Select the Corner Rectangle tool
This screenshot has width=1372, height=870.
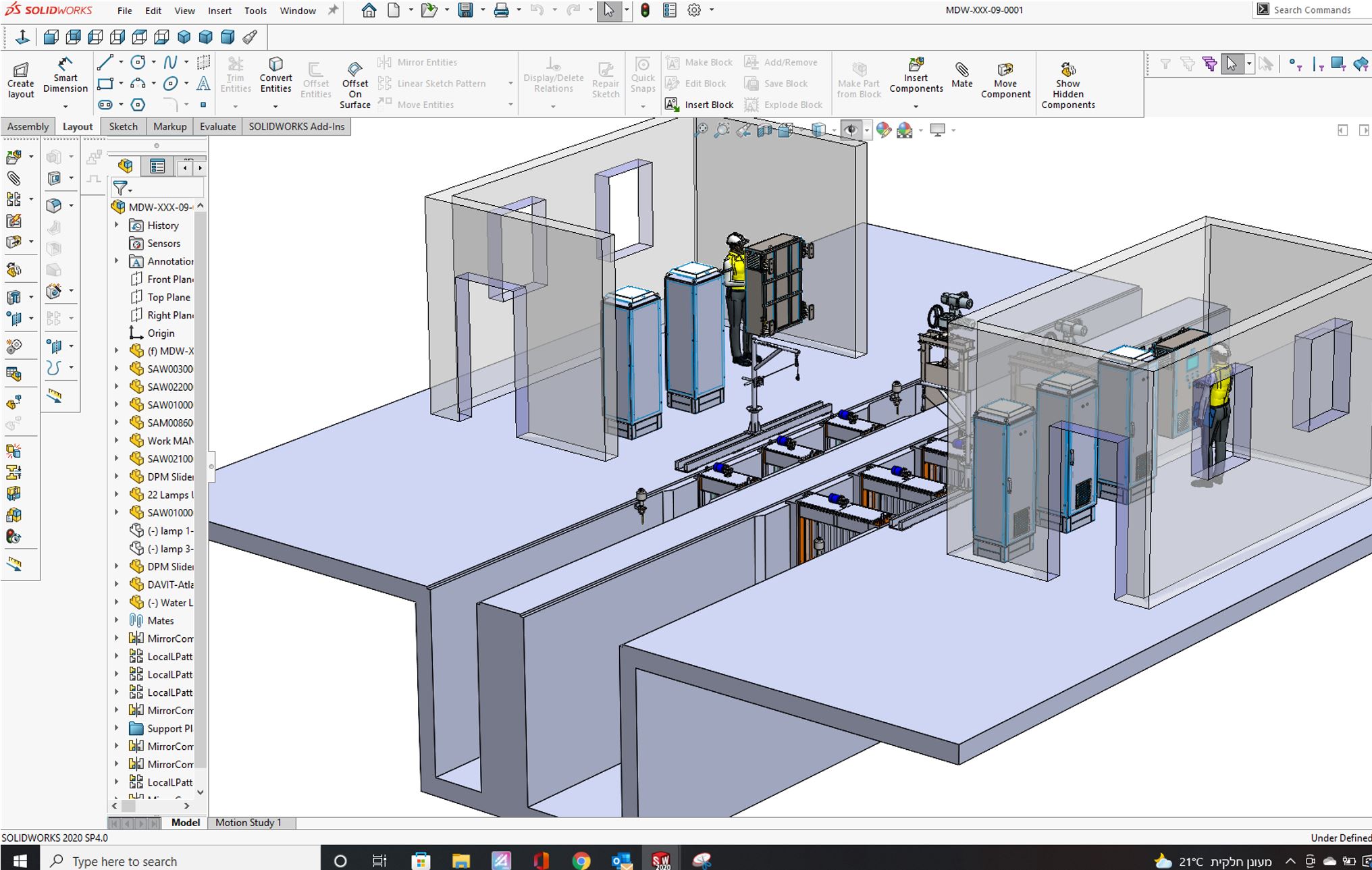click(x=105, y=84)
